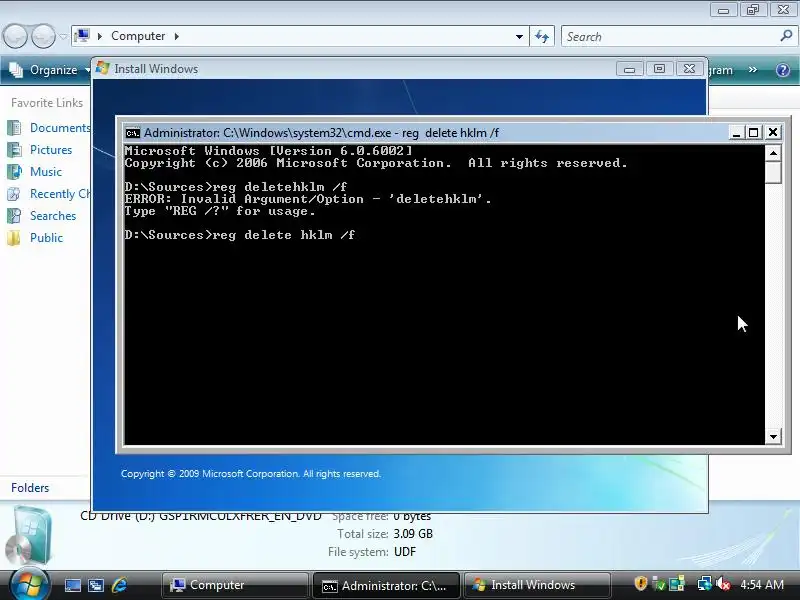Click Explorer forward navigation button
This screenshot has height=600, width=800.
(x=43, y=37)
